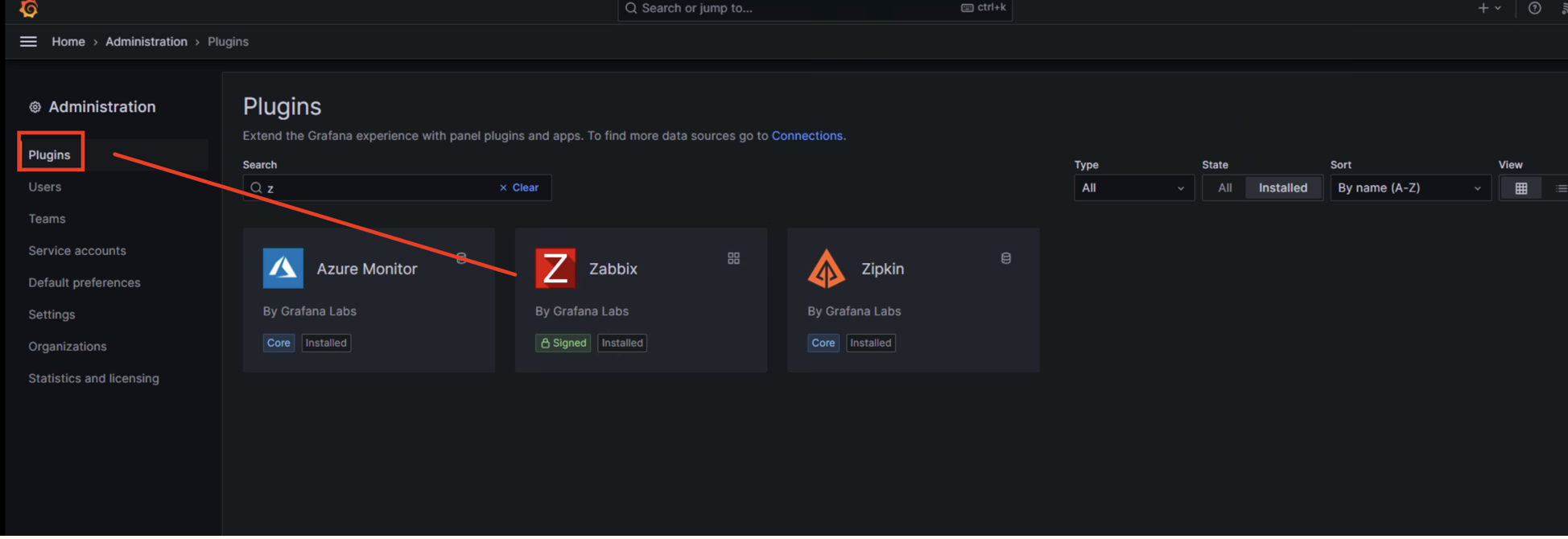Click the Plugins breadcrumb
The width and height of the screenshot is (1568, 539).
228,42
